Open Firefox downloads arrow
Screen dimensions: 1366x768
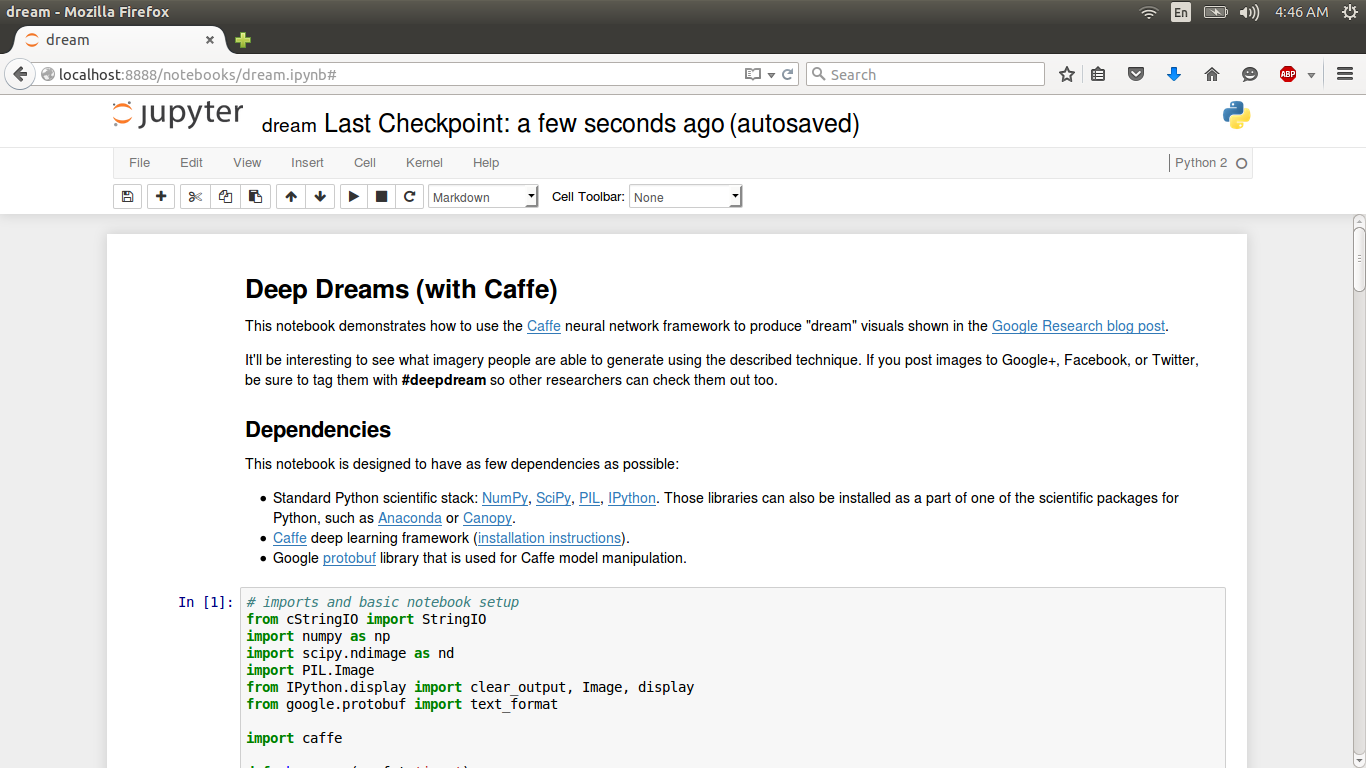tap(1174, 74)
